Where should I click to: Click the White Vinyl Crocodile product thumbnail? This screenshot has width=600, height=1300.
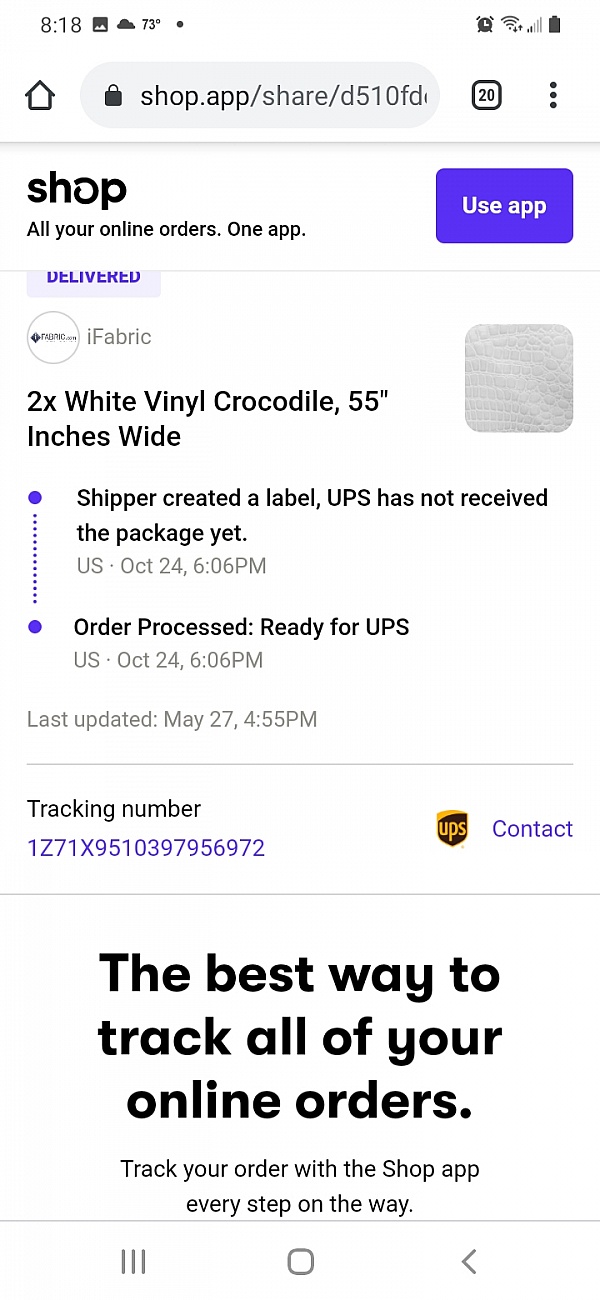tap(518, 378)
